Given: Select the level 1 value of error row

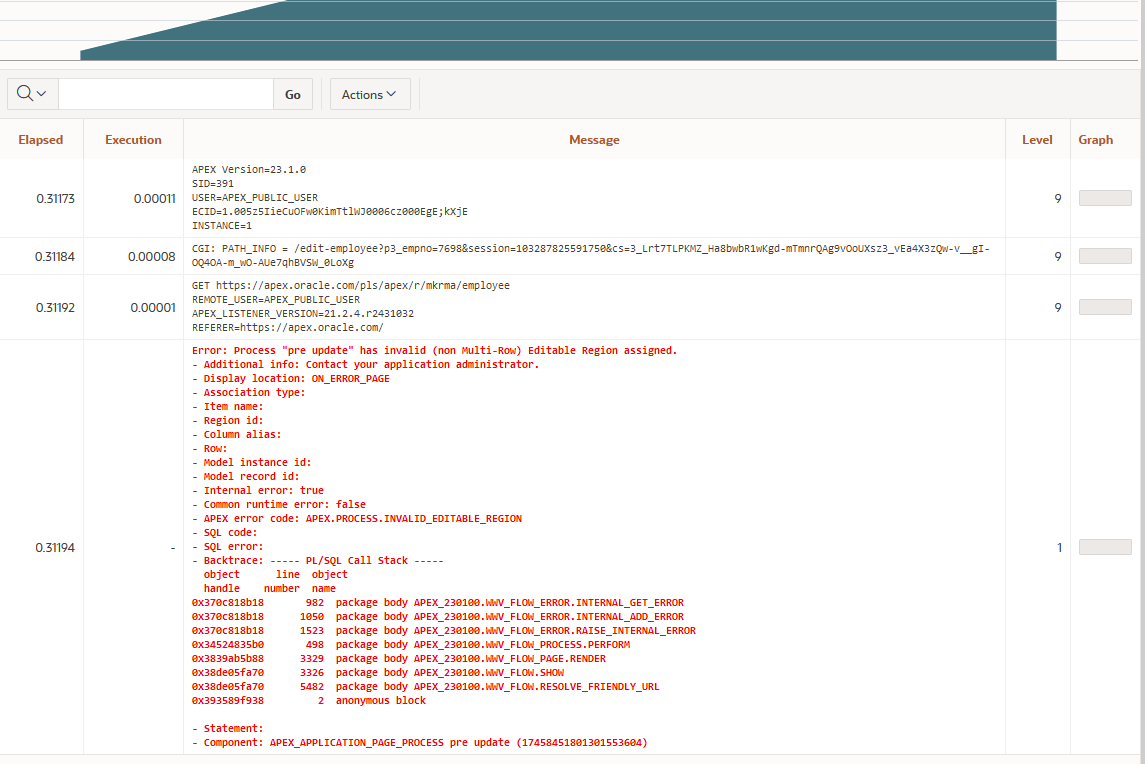Looking at the screenshot, I should [x=1058, y=547].
